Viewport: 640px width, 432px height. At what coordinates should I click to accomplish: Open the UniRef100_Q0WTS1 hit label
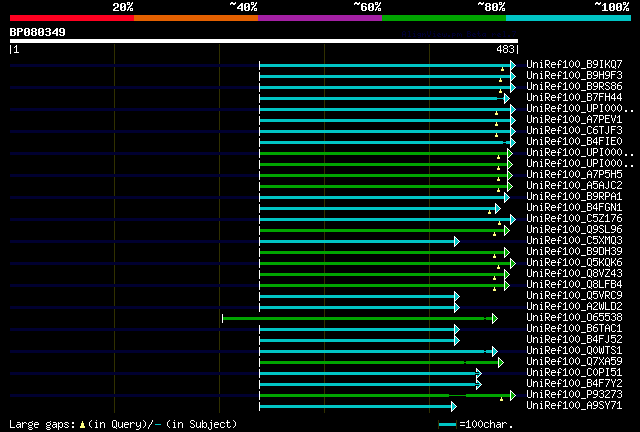pos(574,351)
